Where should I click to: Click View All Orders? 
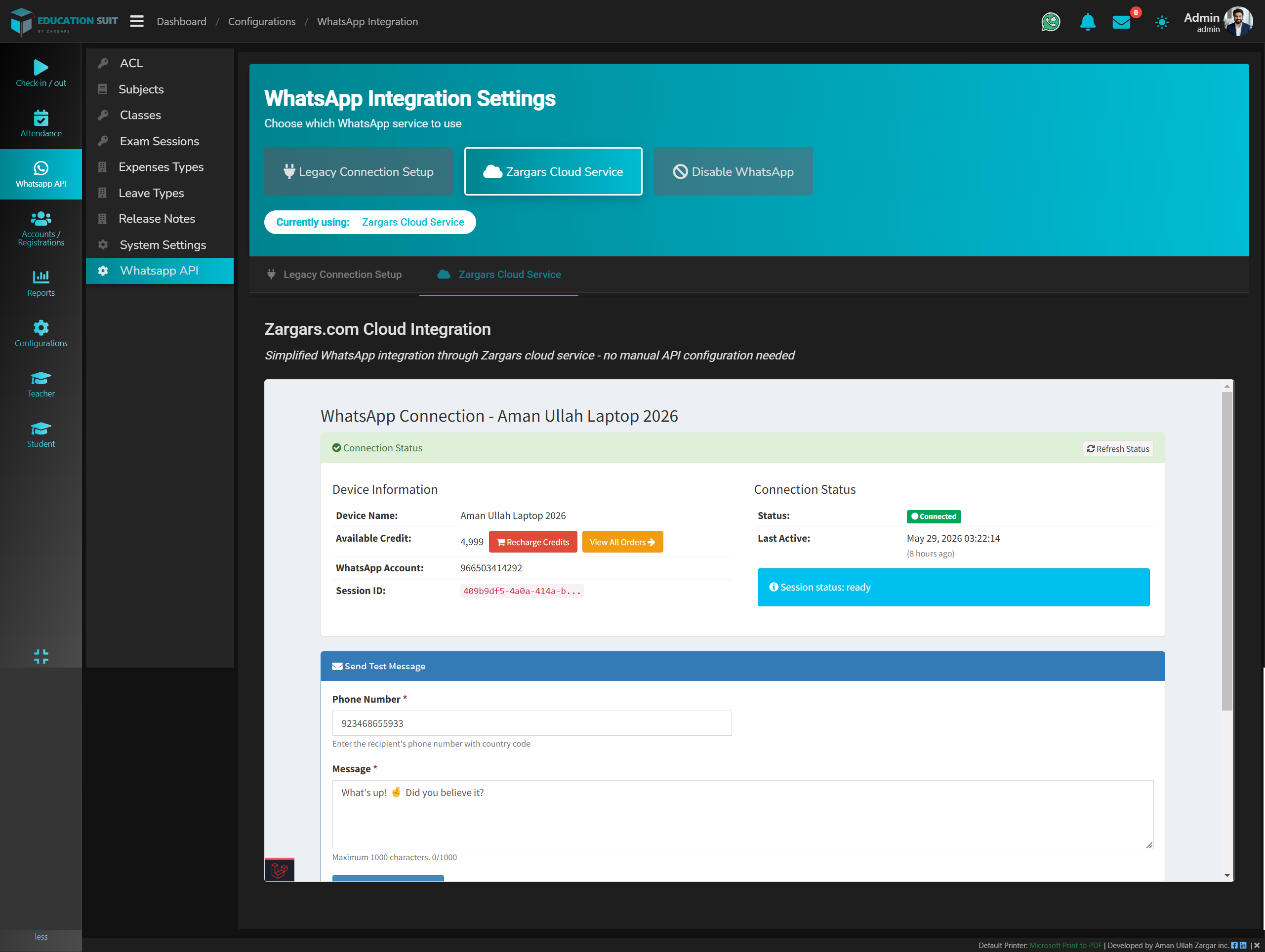point(622,542)
